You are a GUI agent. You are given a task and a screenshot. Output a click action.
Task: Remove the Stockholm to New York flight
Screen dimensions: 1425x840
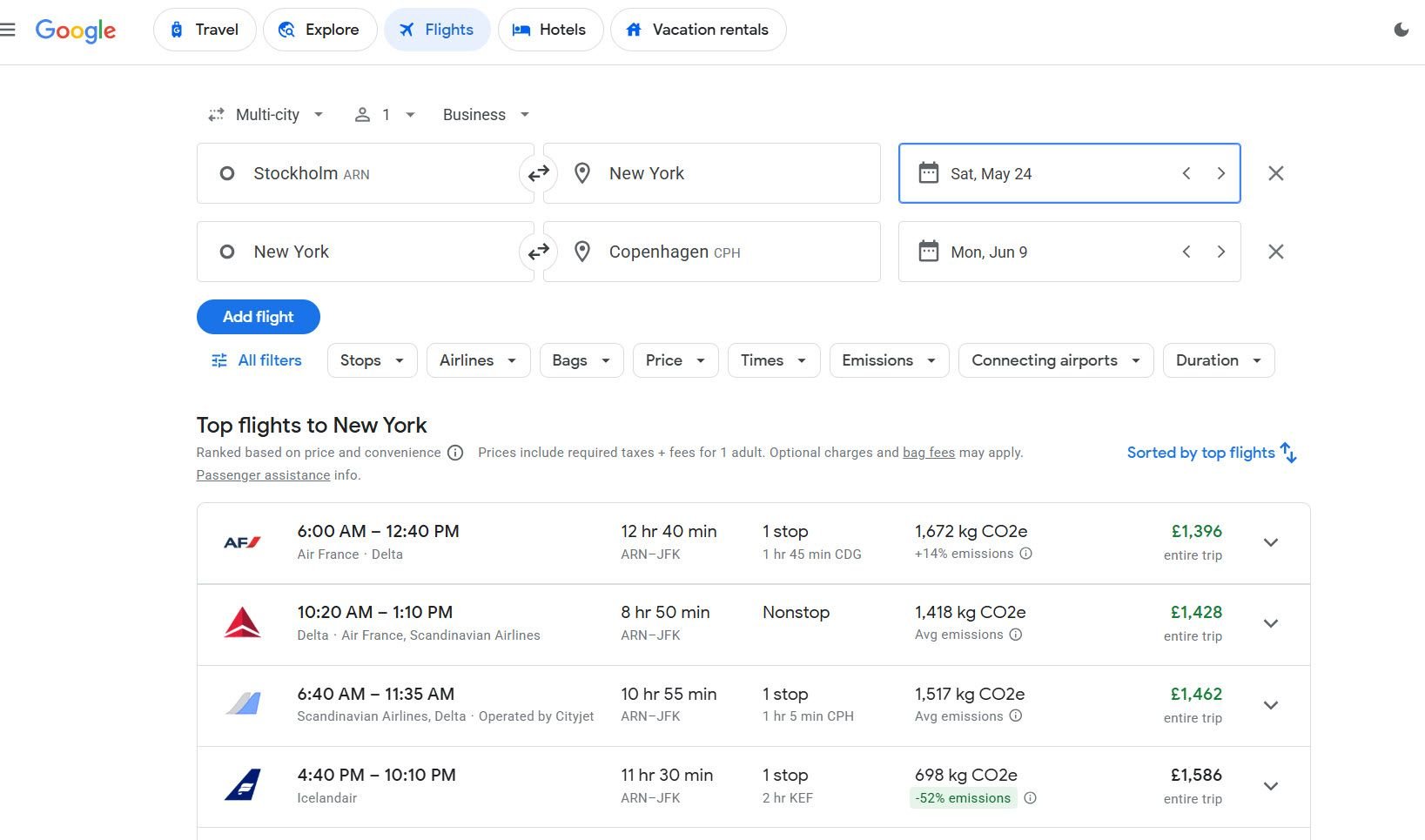pyautogui.click(x=1275, y=173)
